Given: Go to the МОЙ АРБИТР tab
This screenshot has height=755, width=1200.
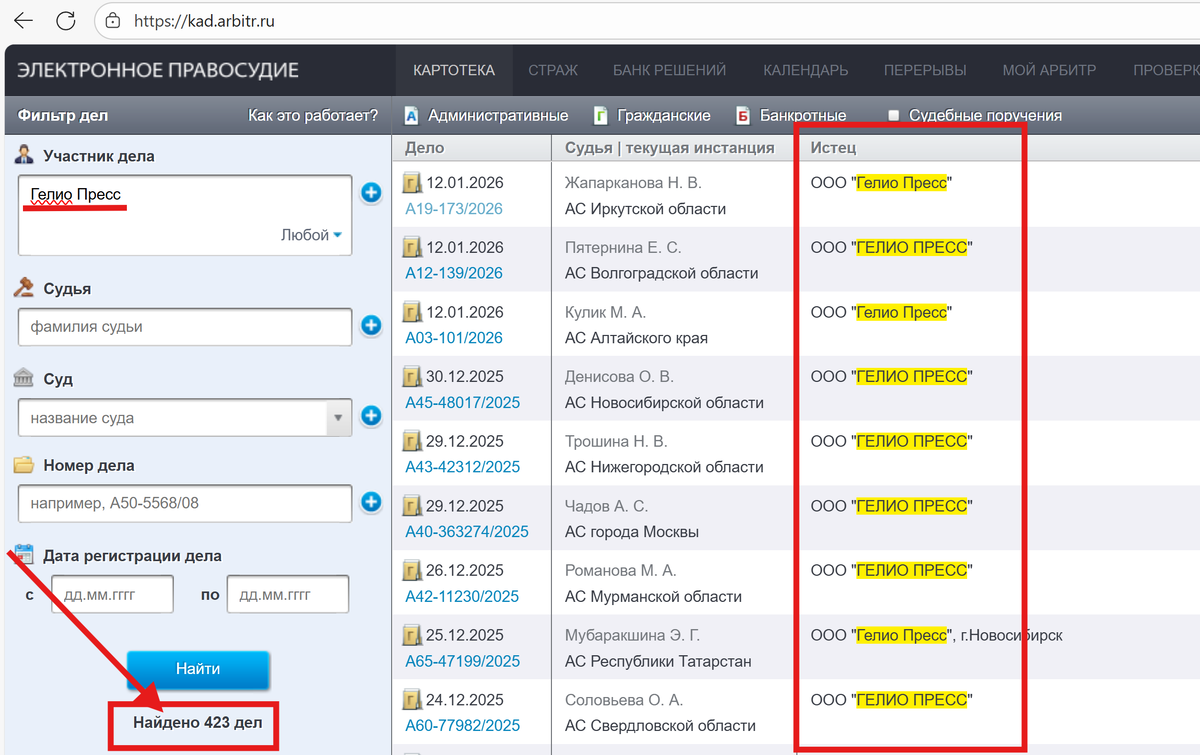Looking at the screenshot, I should click(x=1050, y=70).
